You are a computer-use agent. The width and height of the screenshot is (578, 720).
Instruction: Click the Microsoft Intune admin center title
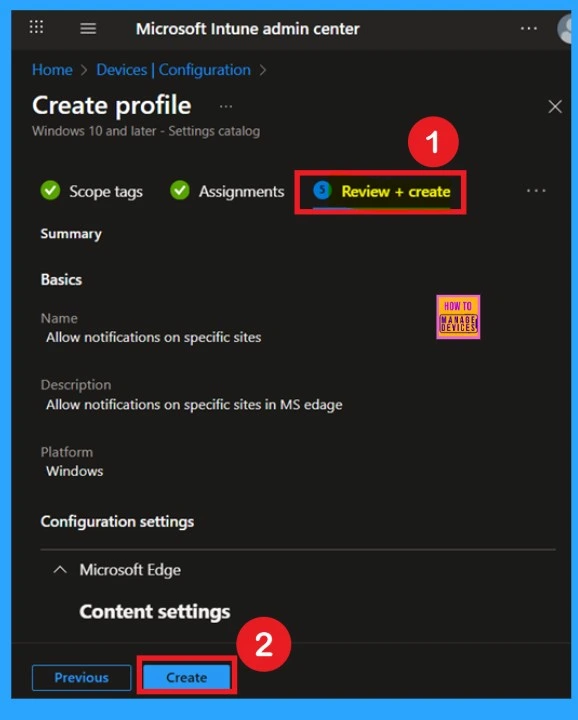pos(247,29)
